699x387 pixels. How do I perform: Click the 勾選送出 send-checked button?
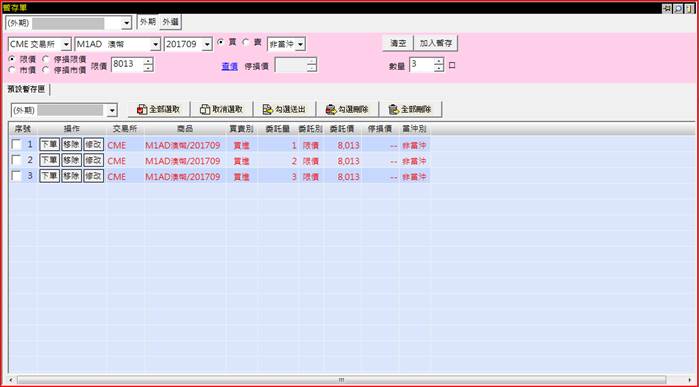[x=284, y=109]
